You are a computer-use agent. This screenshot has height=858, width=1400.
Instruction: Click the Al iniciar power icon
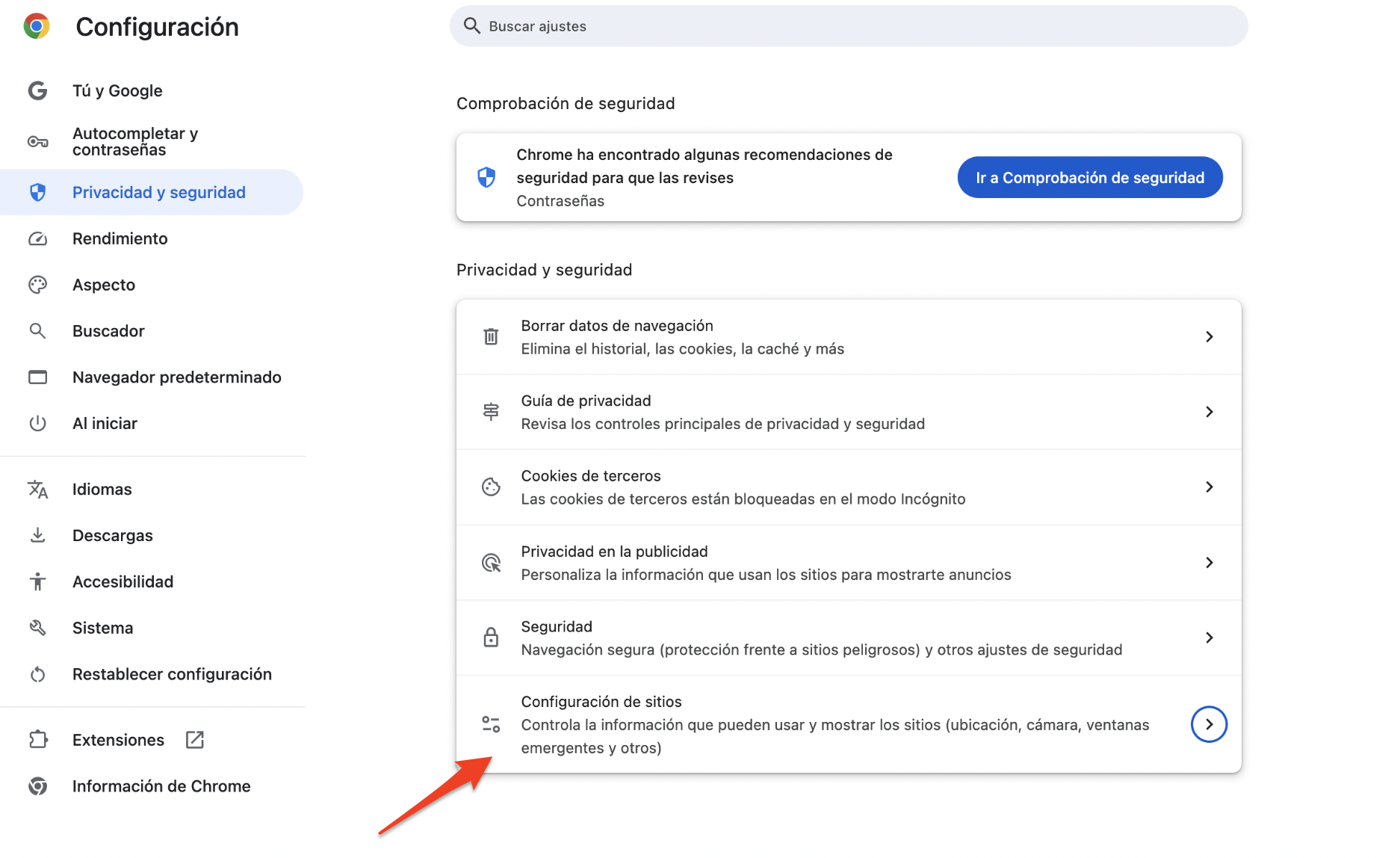tap(37, 422)
